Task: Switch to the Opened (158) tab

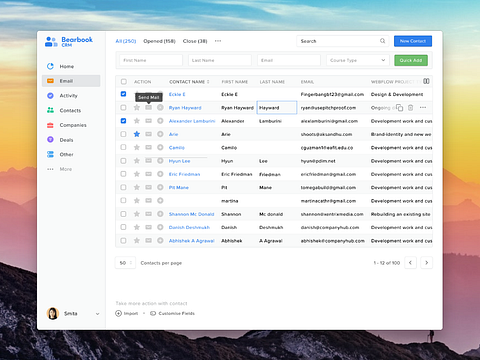Action: [159, 41]
